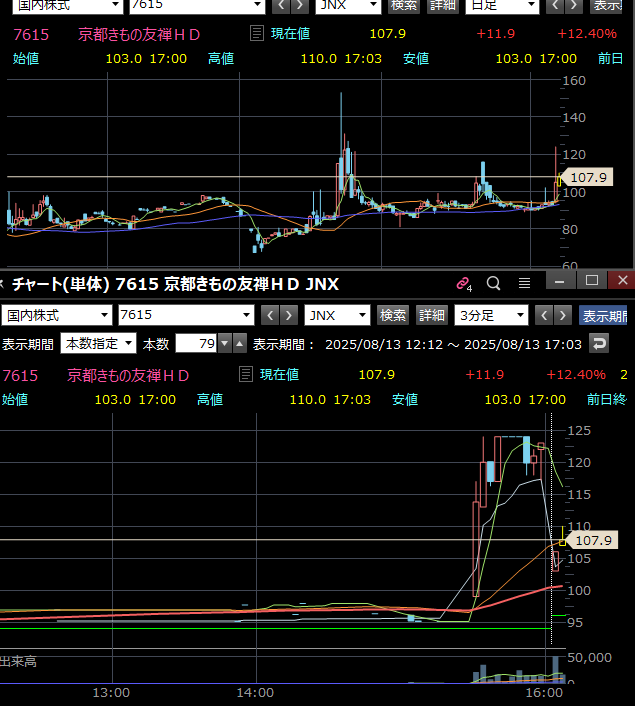Click the 14:00 time axis label
This screenshot has height=706, width=635.
coord(255,692)
